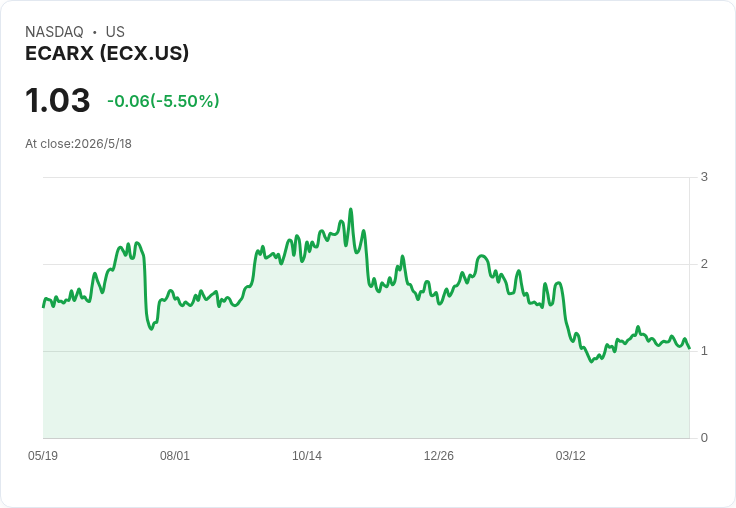The height and width of the screenshot is (508, 736).
Task: Click the y-axis value 3
Action: (704, 177)
